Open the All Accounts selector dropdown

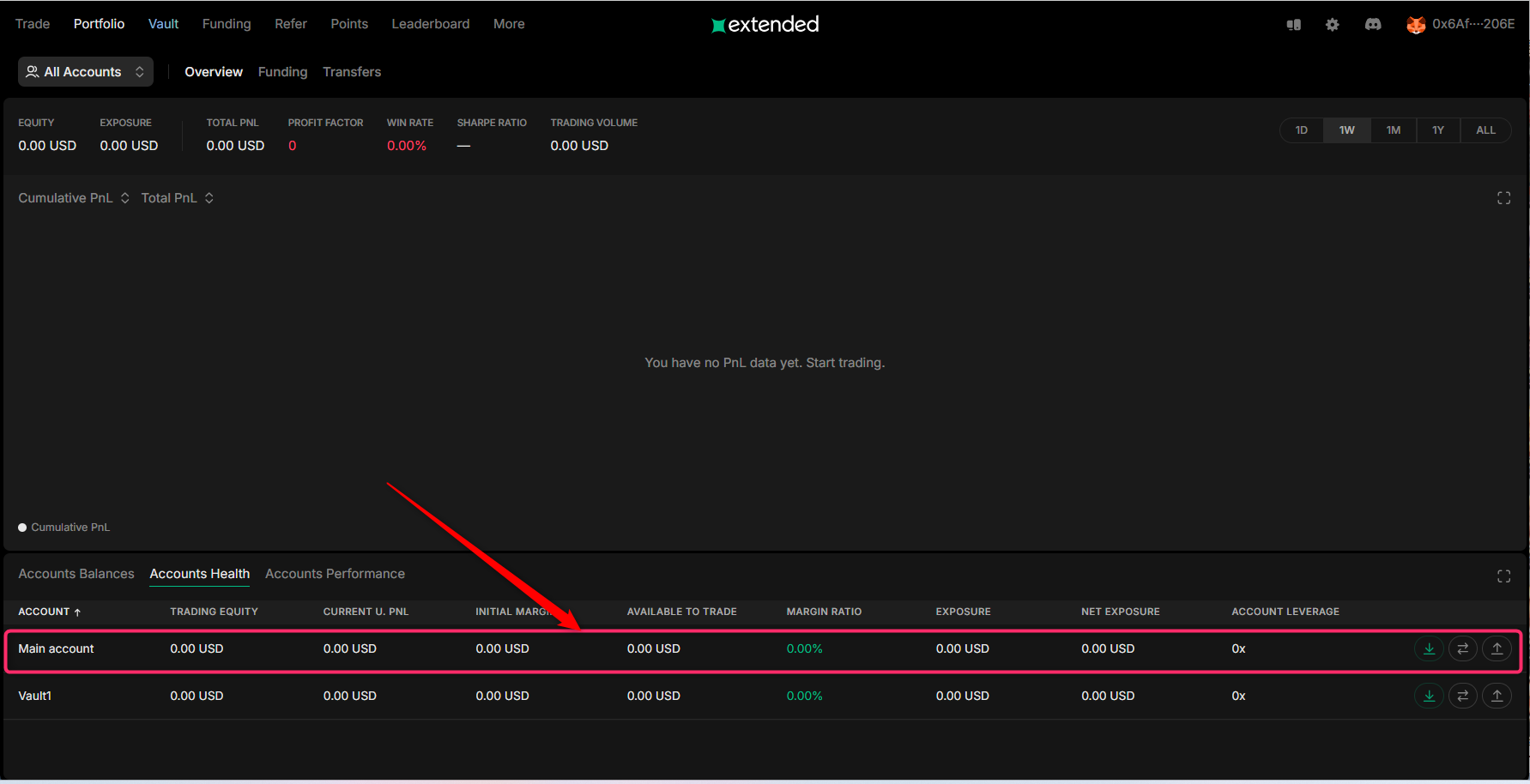(x=86, y=72)
